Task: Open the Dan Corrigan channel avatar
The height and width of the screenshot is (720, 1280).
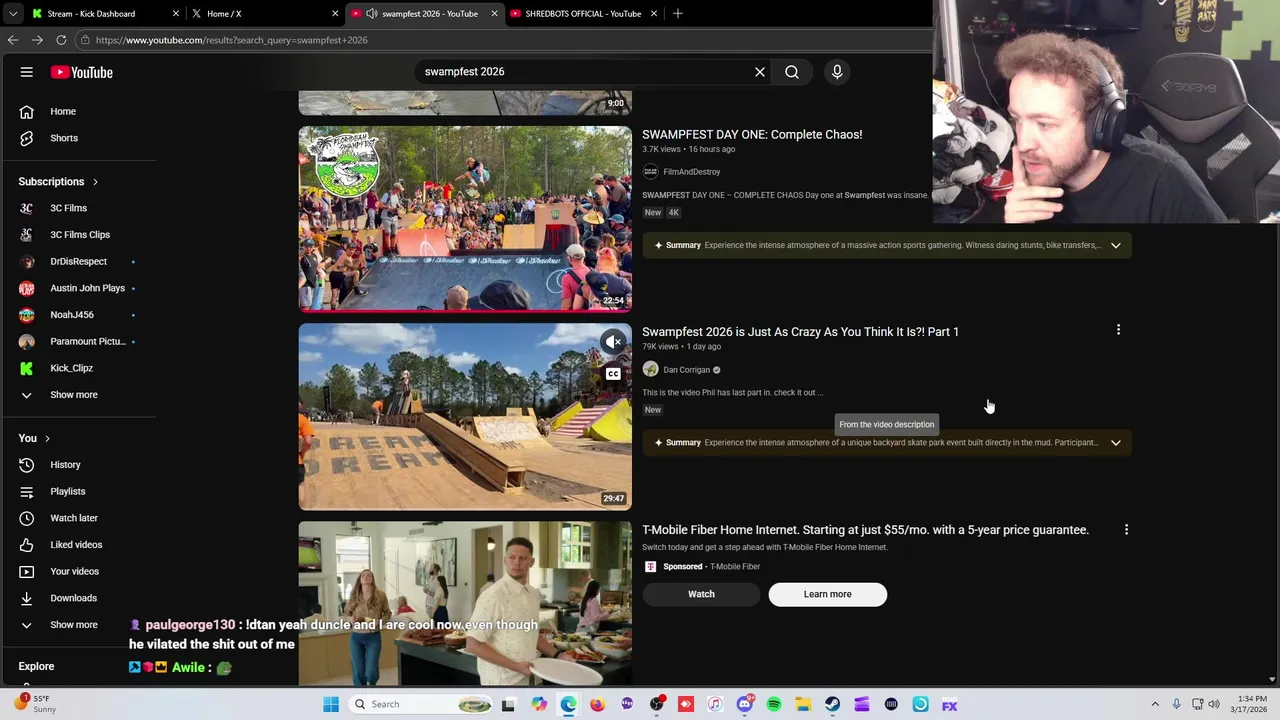Action: 650,369
